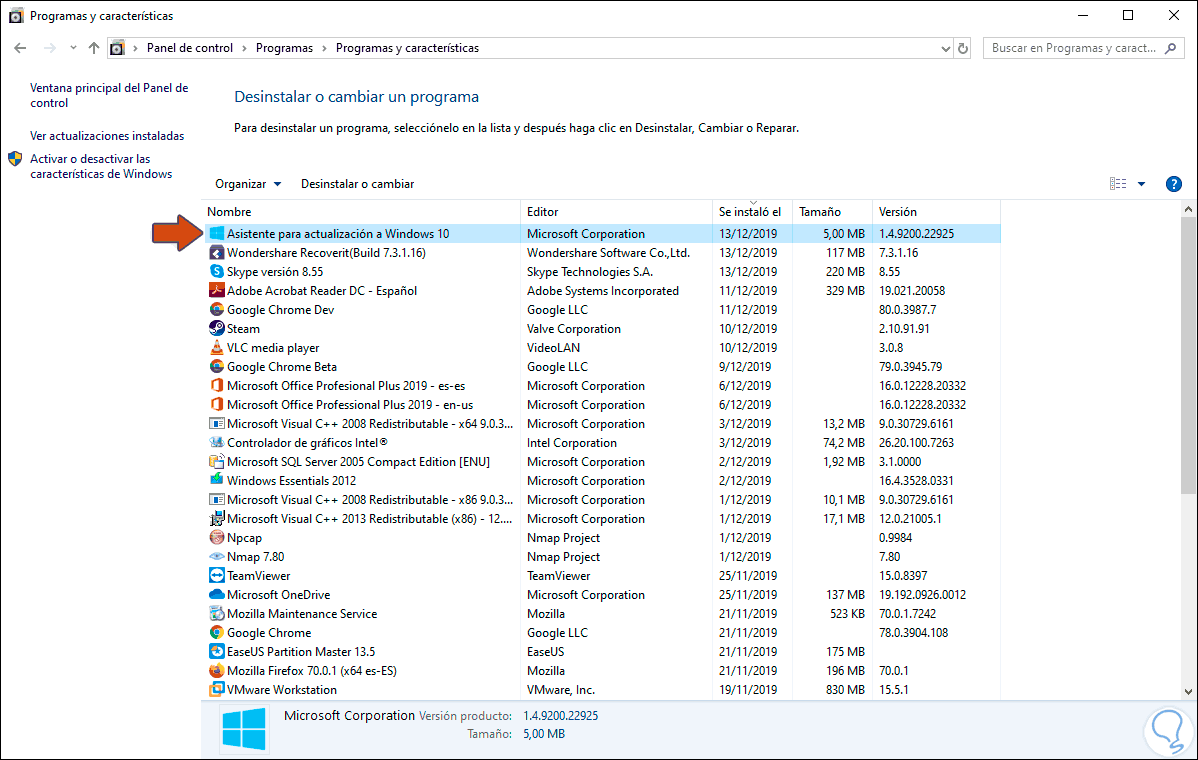The height and width of the screenshot is (760, 1198).
Task: Click the SQL Server 2005 Compact Edition icon
Action: coord(216,462)
